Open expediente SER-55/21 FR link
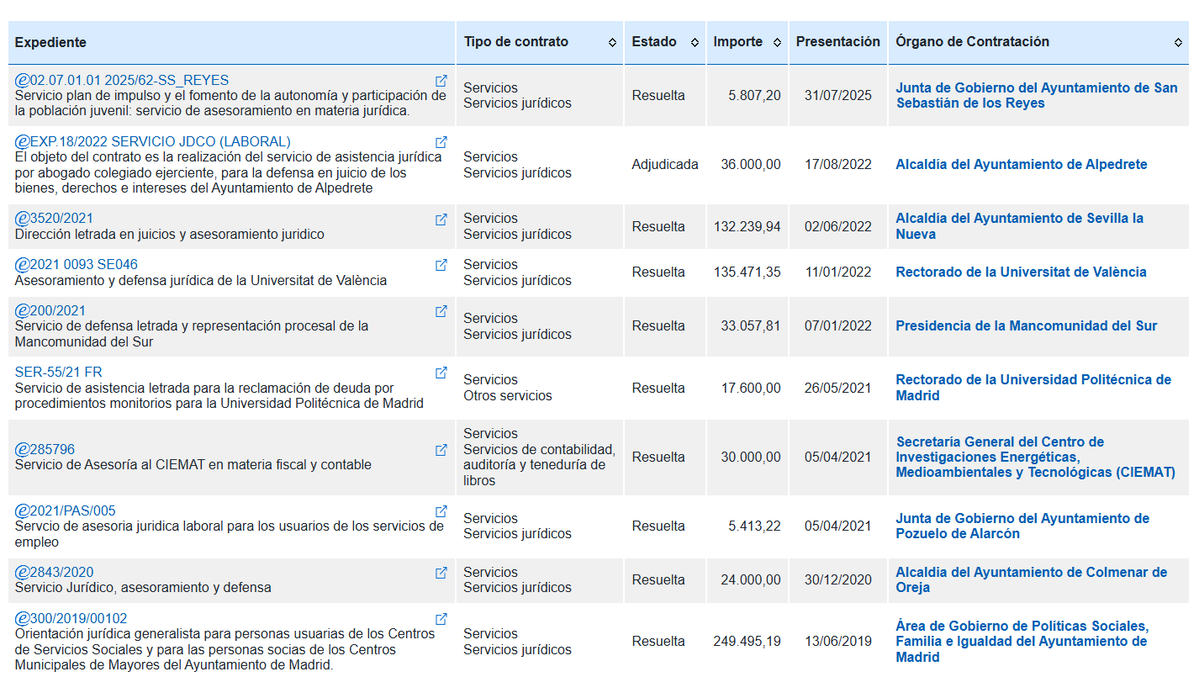 [x=58, y=372]
